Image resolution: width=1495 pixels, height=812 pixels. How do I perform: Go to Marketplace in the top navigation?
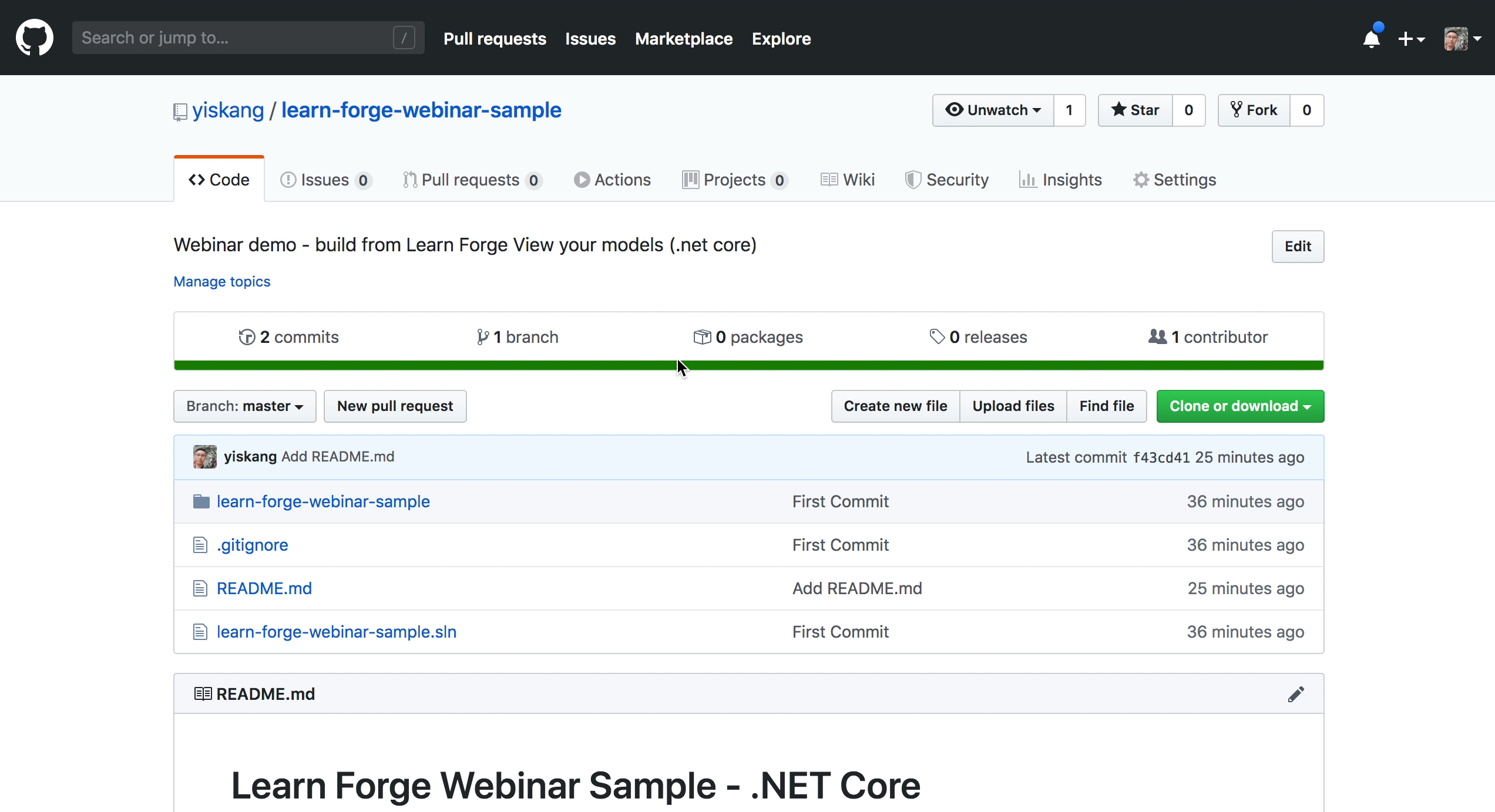(x=684, y=39)
